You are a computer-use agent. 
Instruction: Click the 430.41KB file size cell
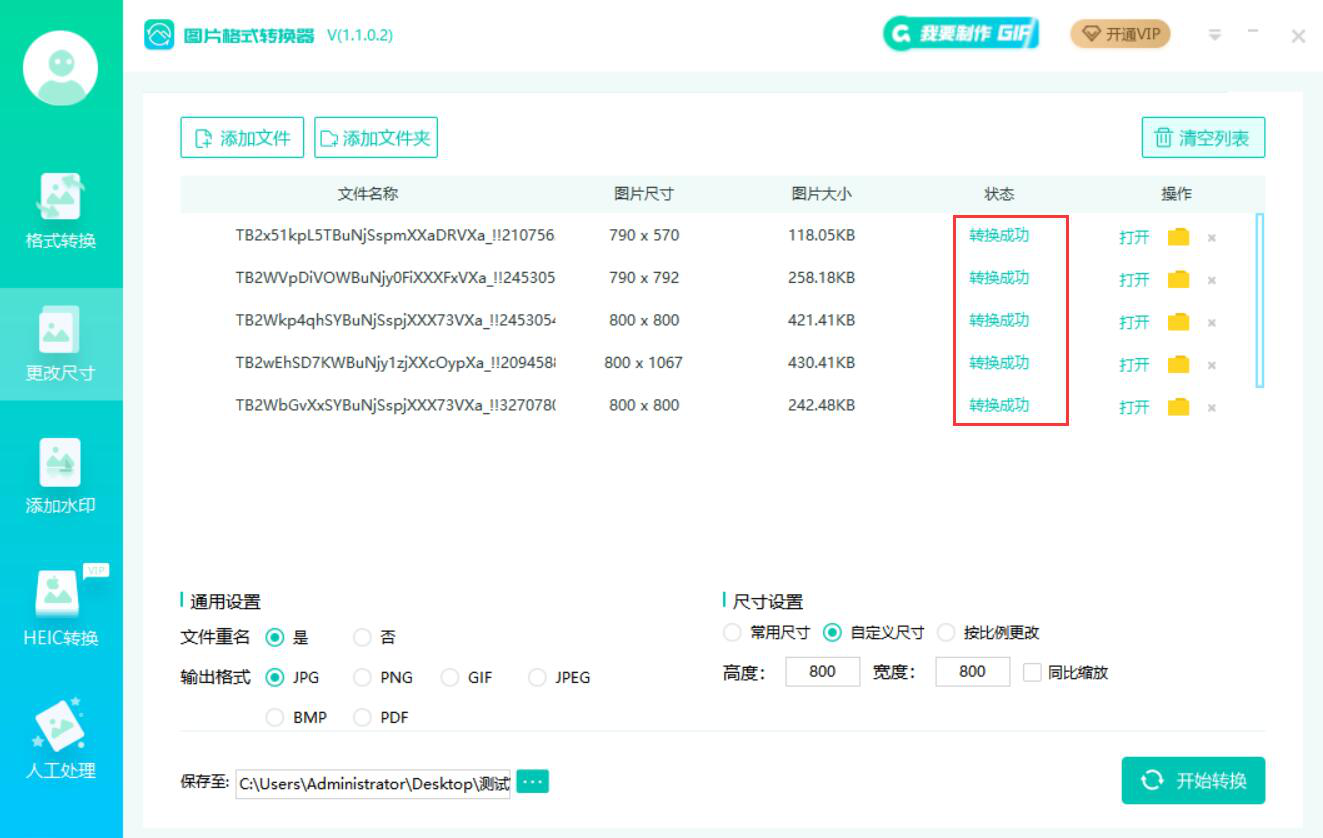[x=822, y=363]
